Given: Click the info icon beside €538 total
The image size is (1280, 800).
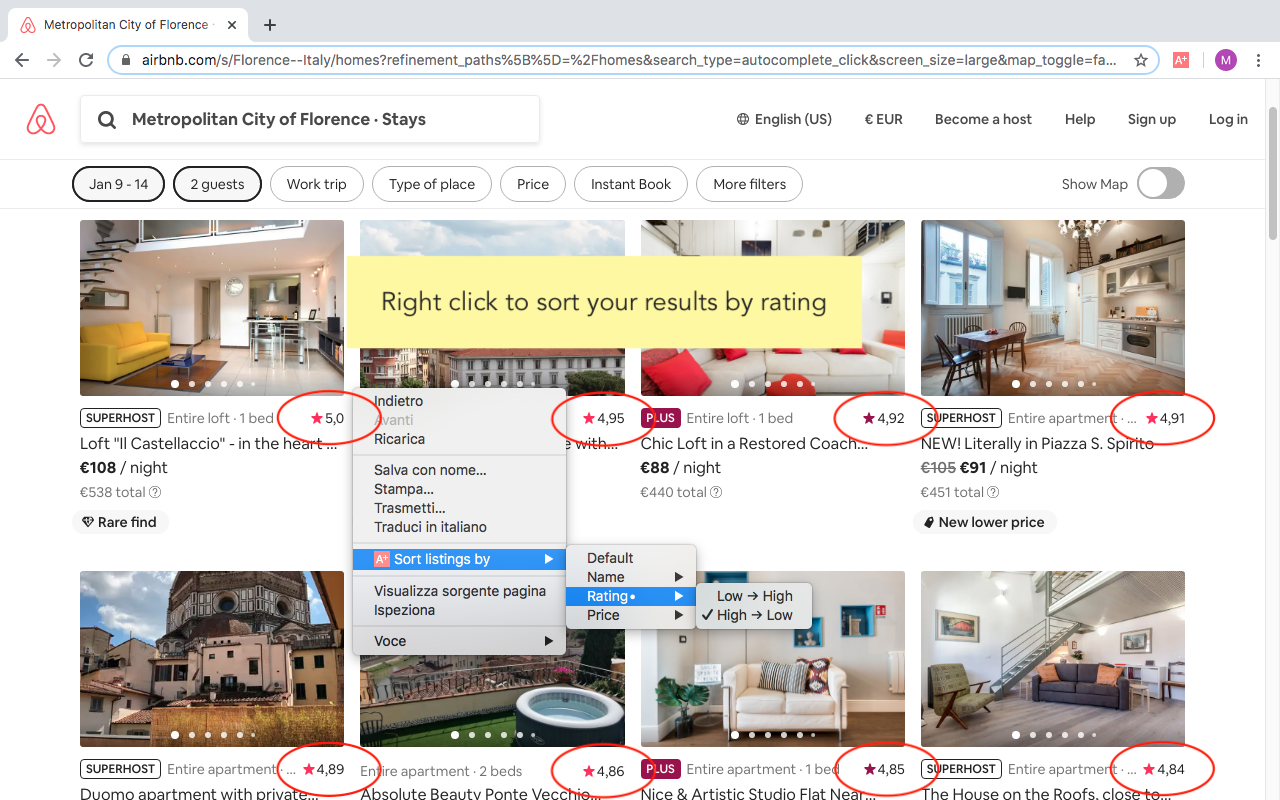Looking at the screenshot, I should (x=155, y=492).
